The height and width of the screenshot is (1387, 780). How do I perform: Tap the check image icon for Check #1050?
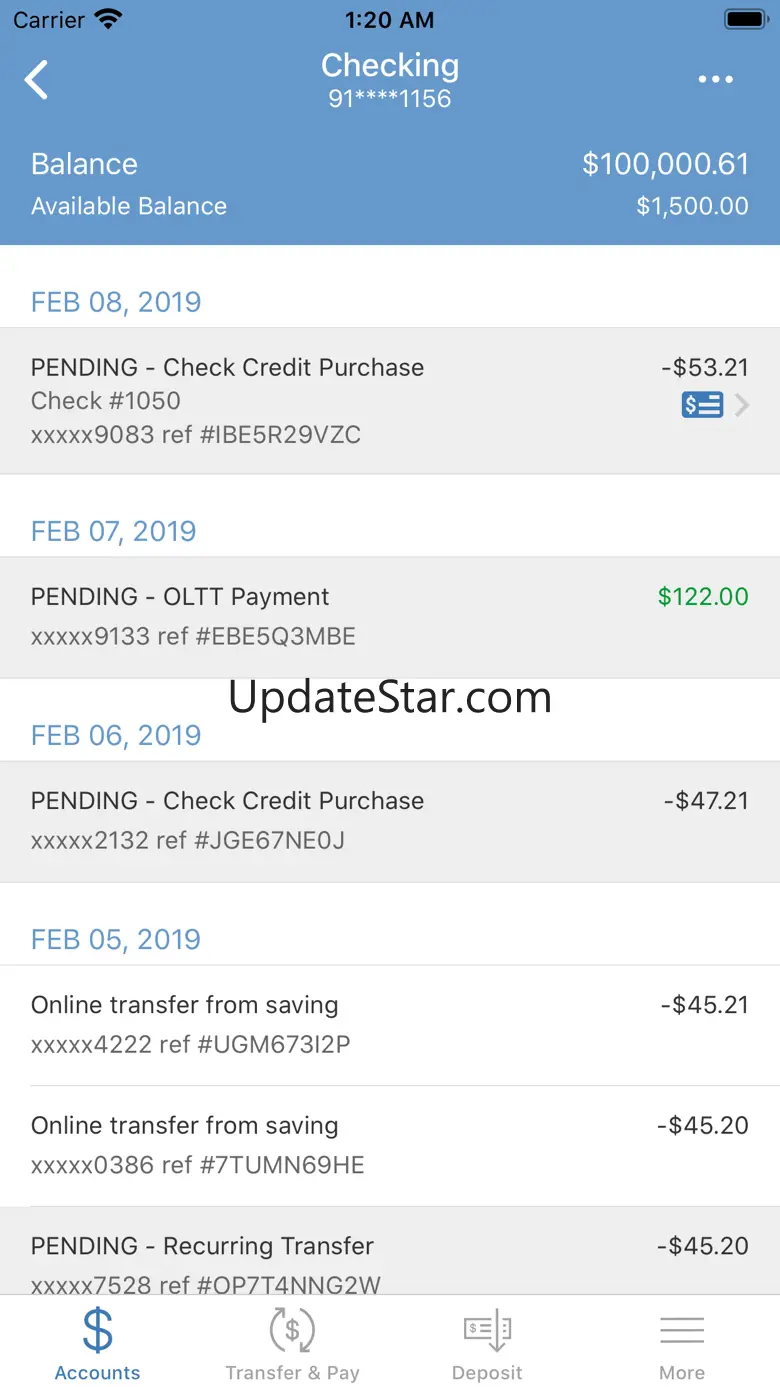pos(702,405)
